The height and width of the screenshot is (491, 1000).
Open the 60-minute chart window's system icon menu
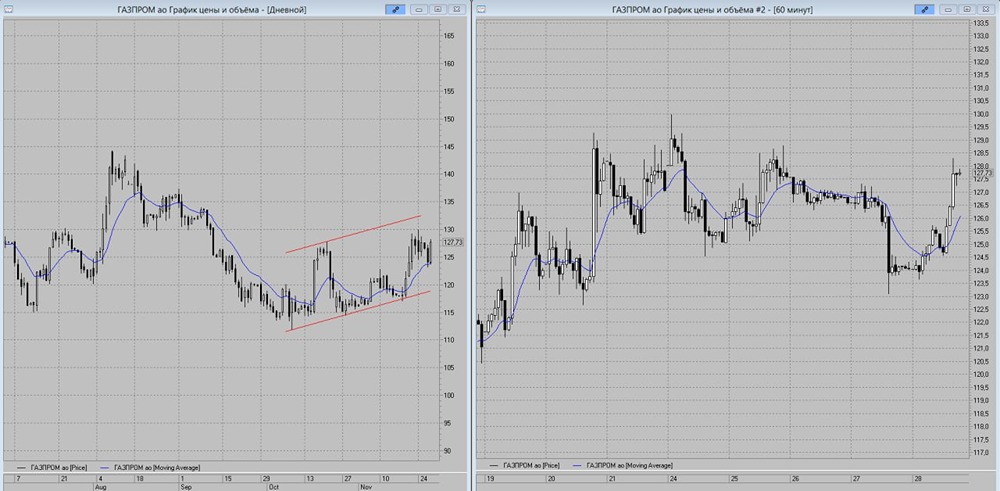(x=482, y=9)
